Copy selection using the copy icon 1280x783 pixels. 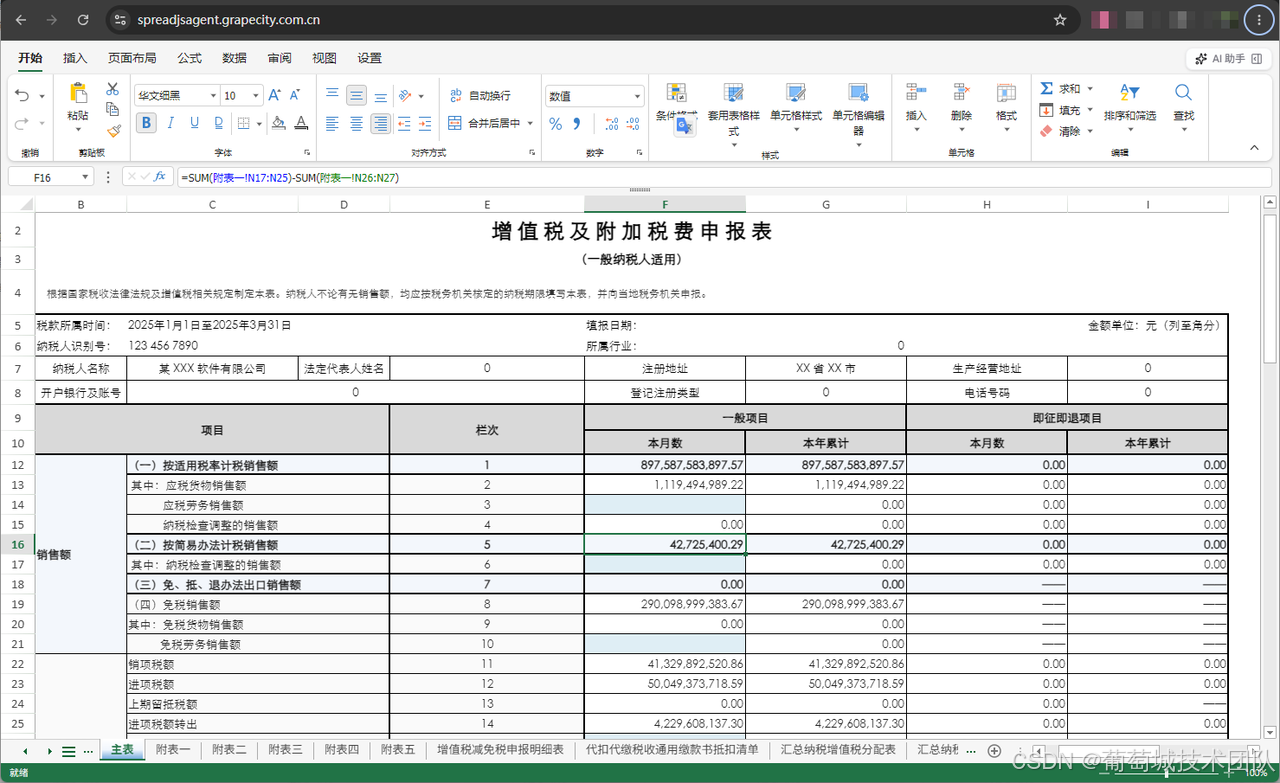113,109
